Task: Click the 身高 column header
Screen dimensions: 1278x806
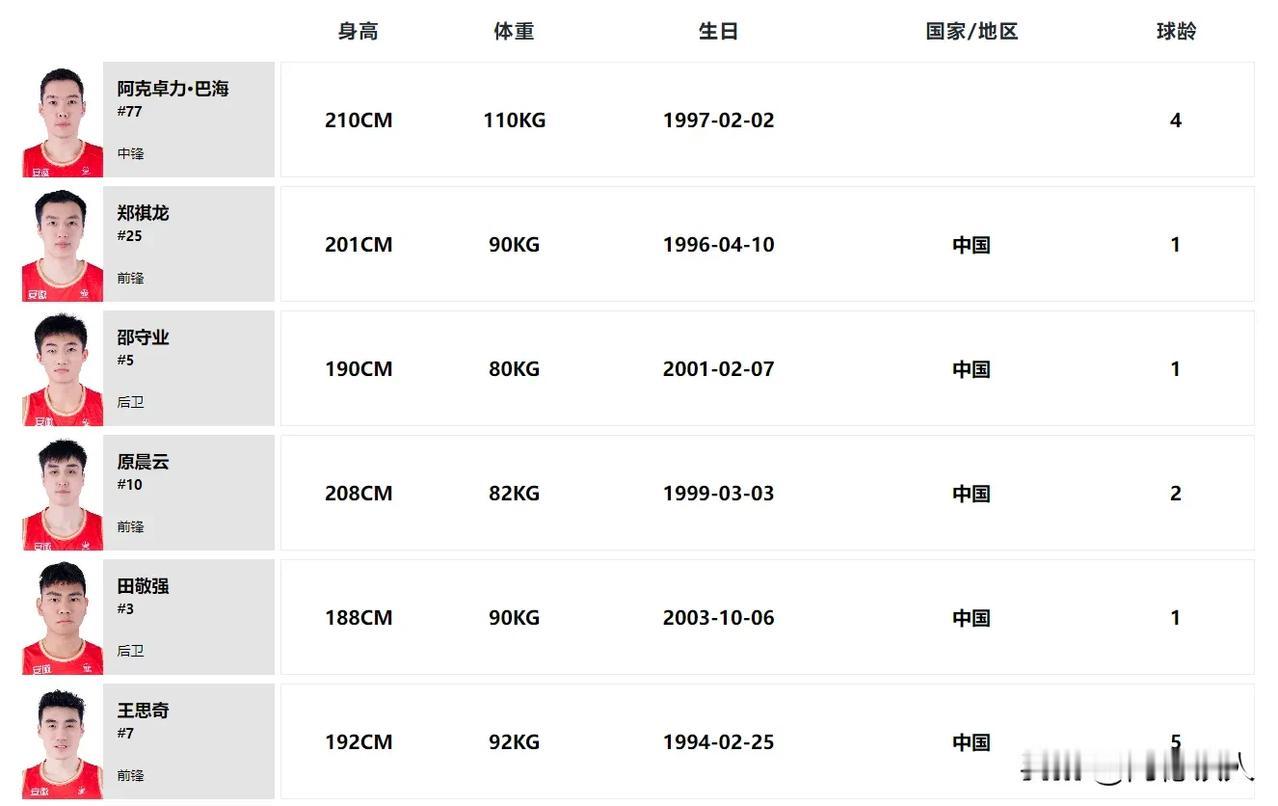Action: 358,31
